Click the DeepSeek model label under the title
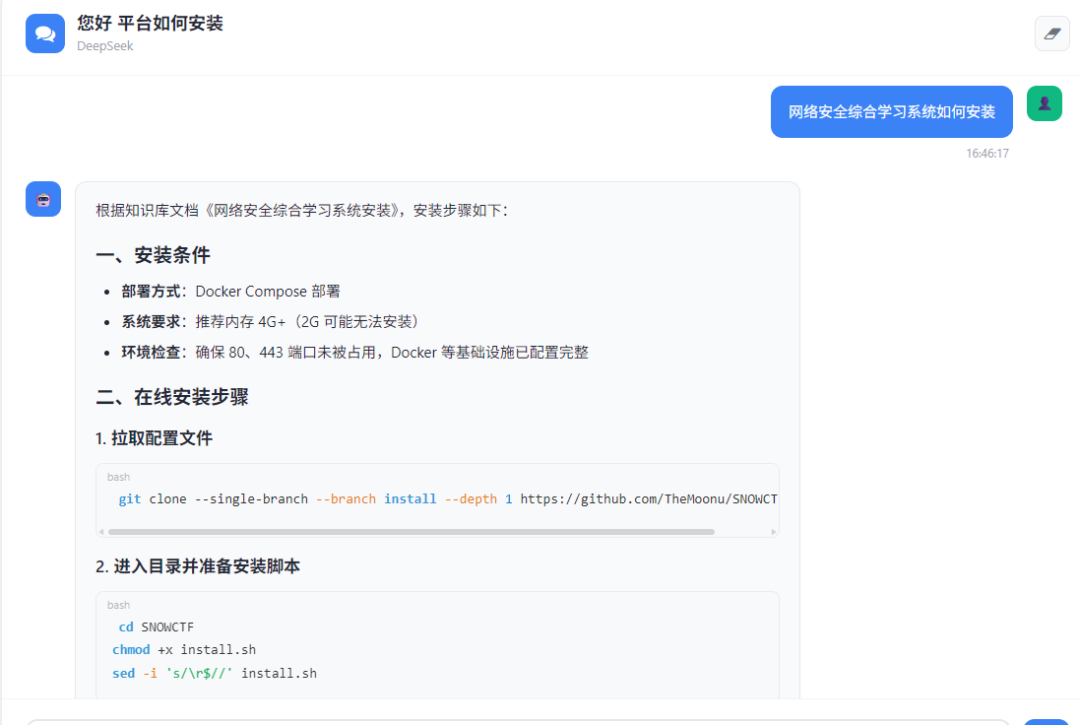This screenshot has height=725, width=1080. pos(104,46)
